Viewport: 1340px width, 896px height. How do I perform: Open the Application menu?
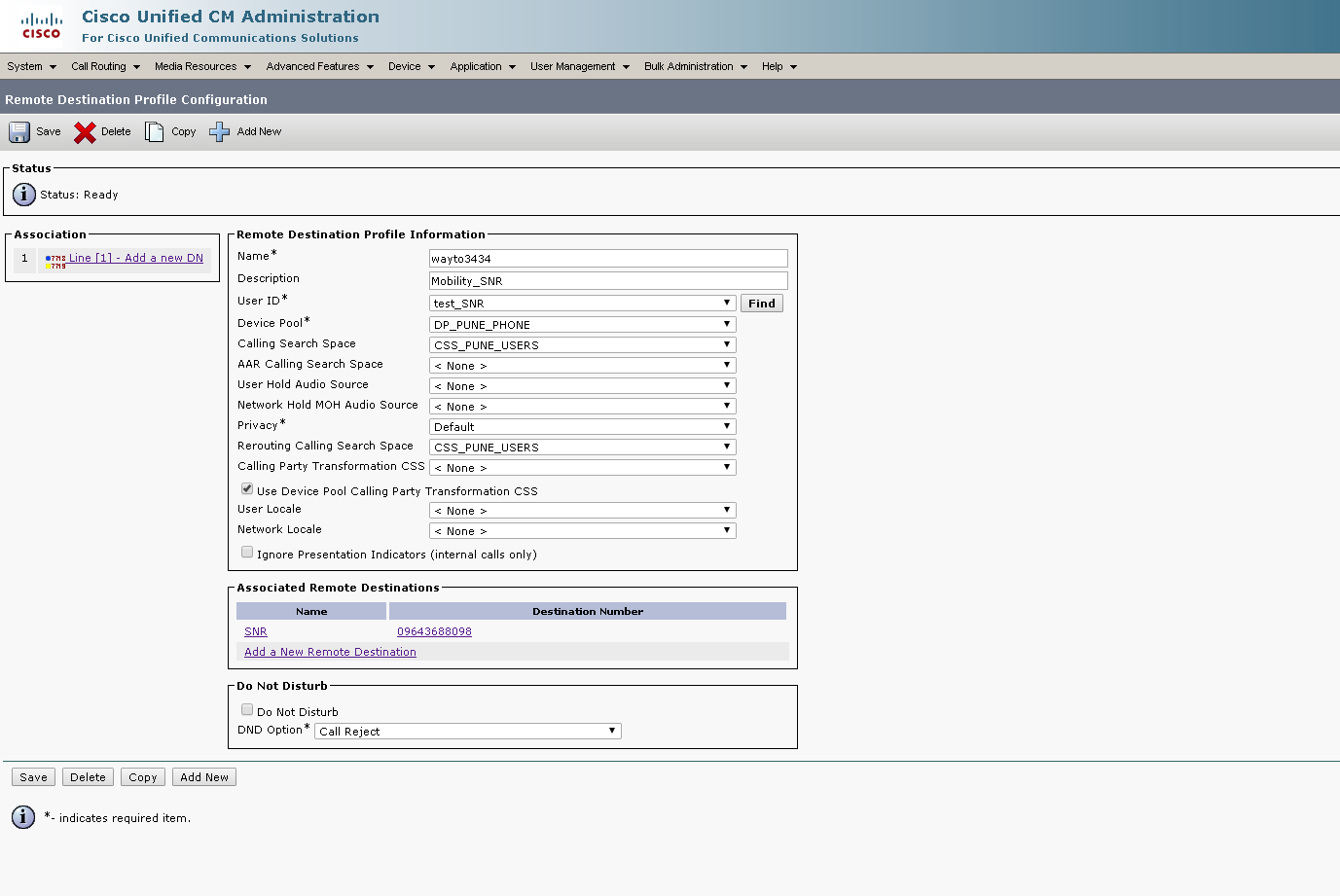click(x=483, y=67)
